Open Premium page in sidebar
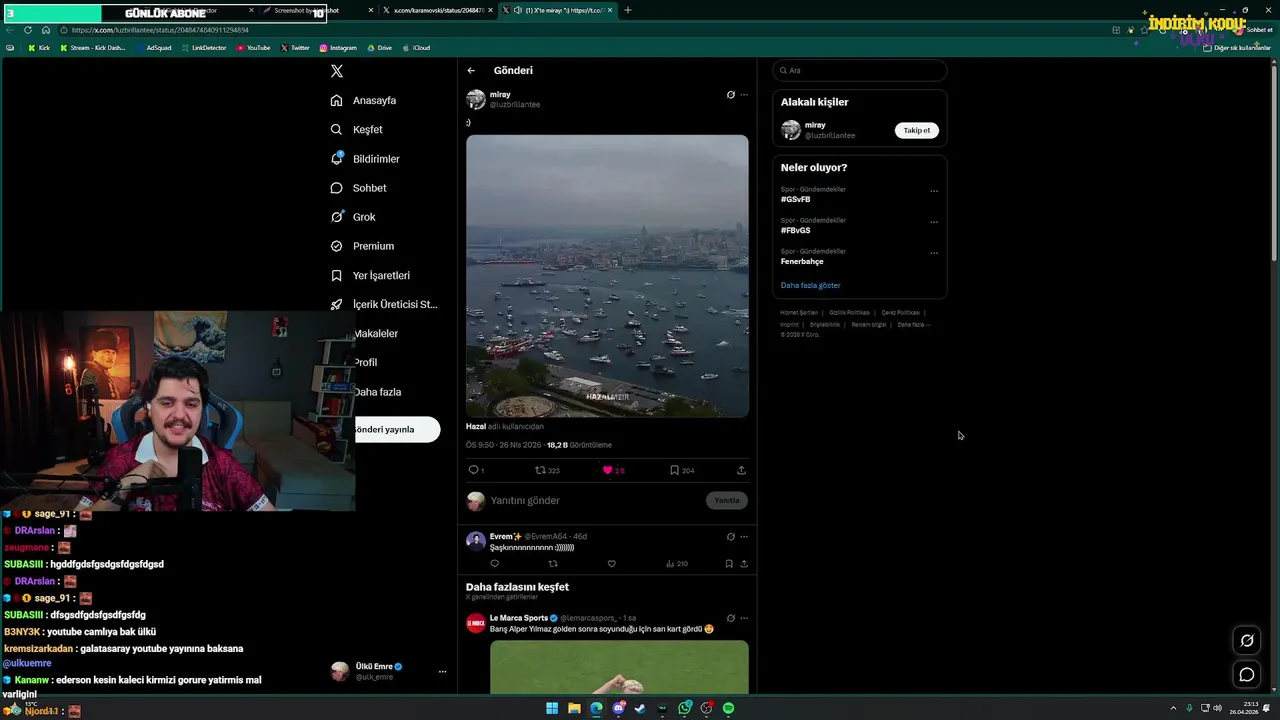This screenshot has height=720, width=1280. pyautogui.click(x=362, y=246)
